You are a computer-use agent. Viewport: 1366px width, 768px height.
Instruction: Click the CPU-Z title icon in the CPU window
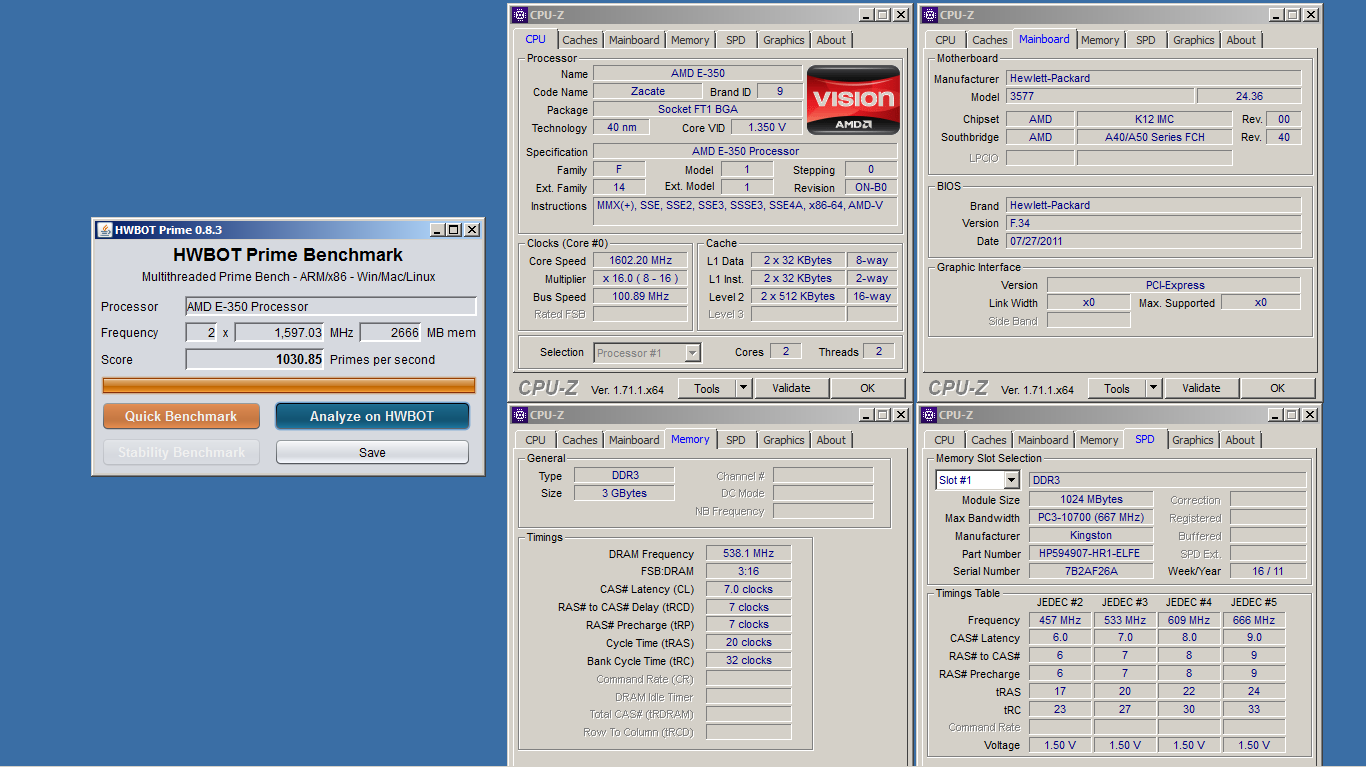(x=520, y=15)
